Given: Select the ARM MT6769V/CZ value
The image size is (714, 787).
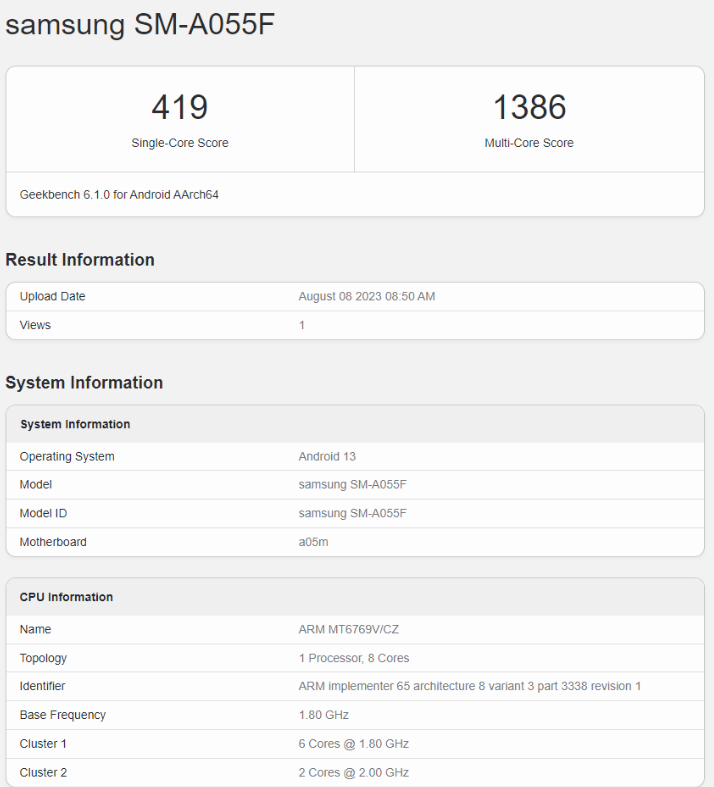Looking at the screenshot, I should click(349, 629).
